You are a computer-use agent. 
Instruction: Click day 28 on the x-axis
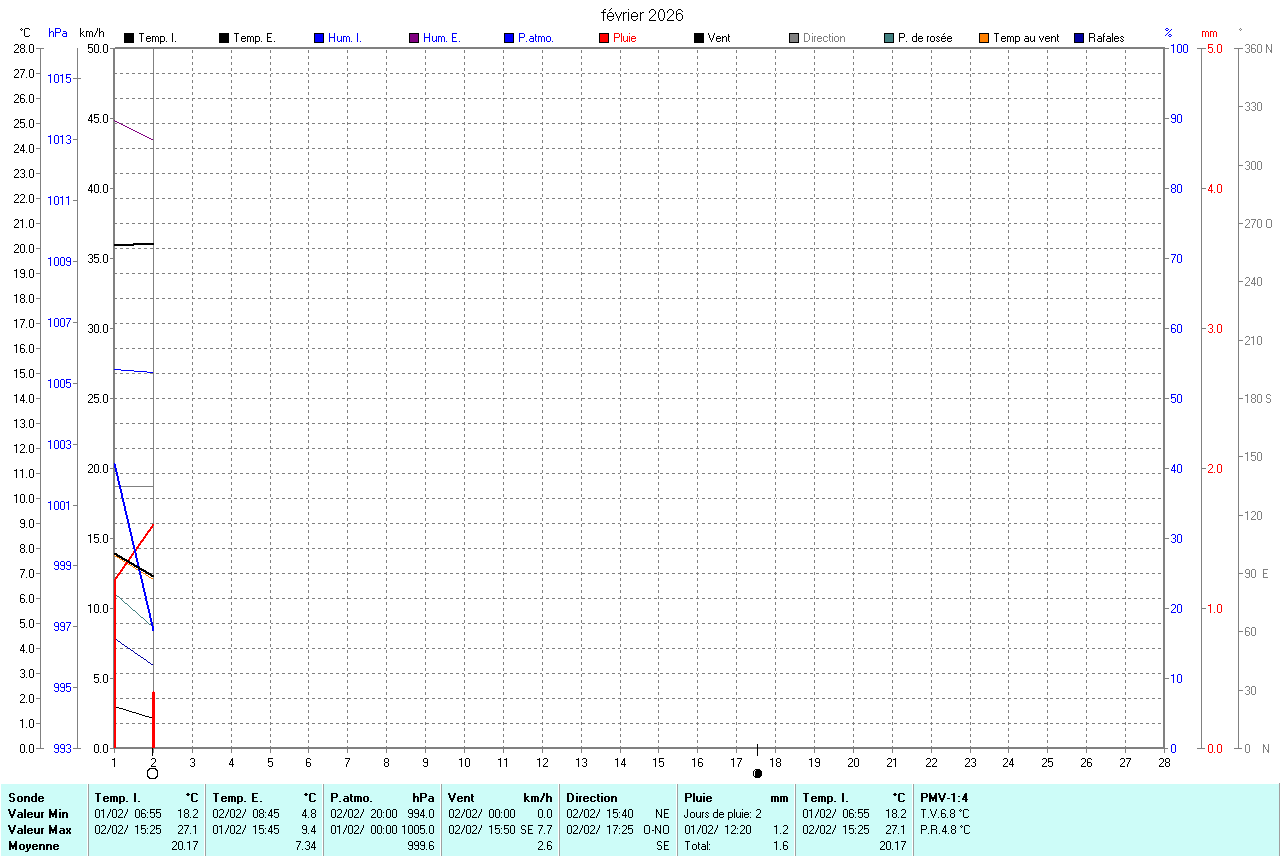(1164, 763)
